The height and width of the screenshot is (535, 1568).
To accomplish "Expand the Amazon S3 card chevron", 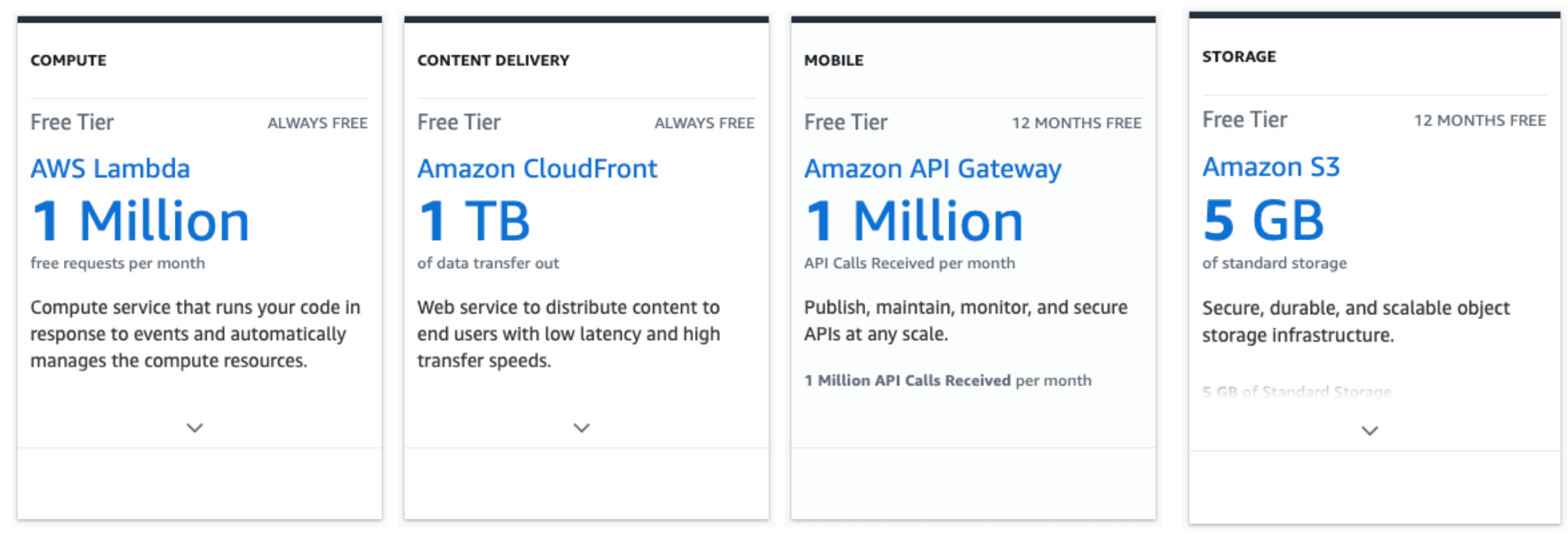I will click(1370, 430).
